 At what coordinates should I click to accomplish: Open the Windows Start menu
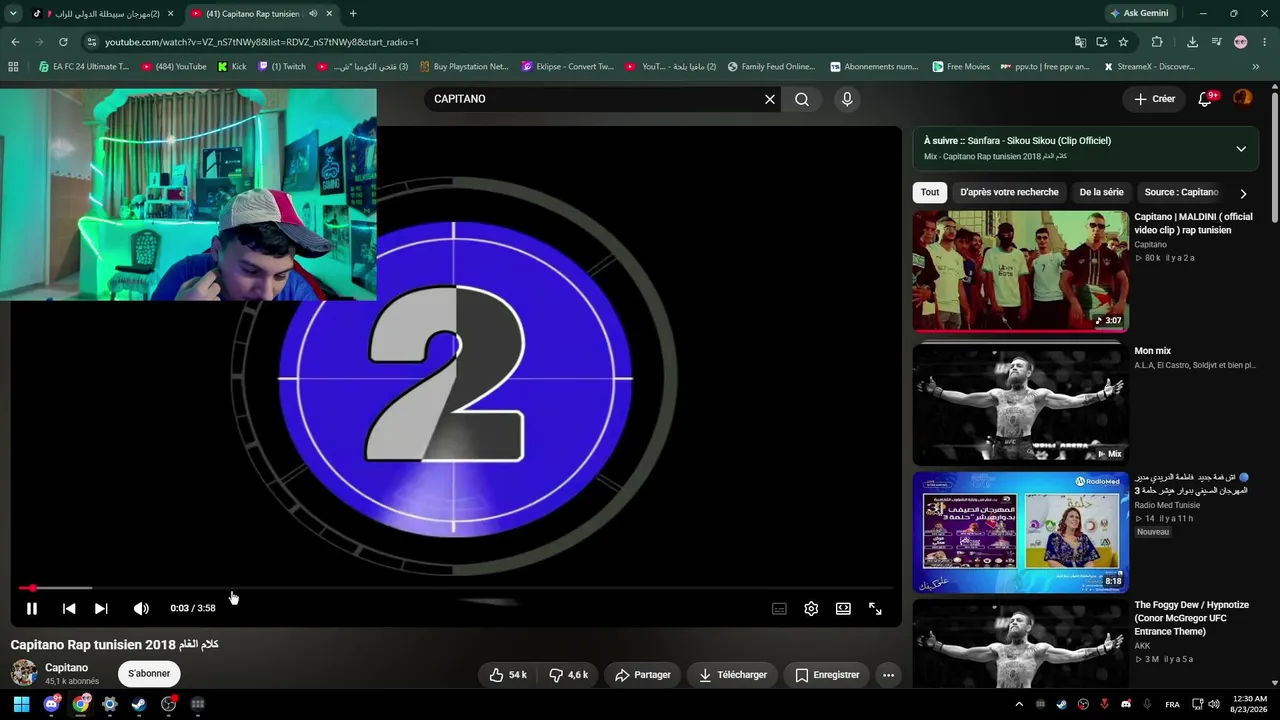(21, 704)
